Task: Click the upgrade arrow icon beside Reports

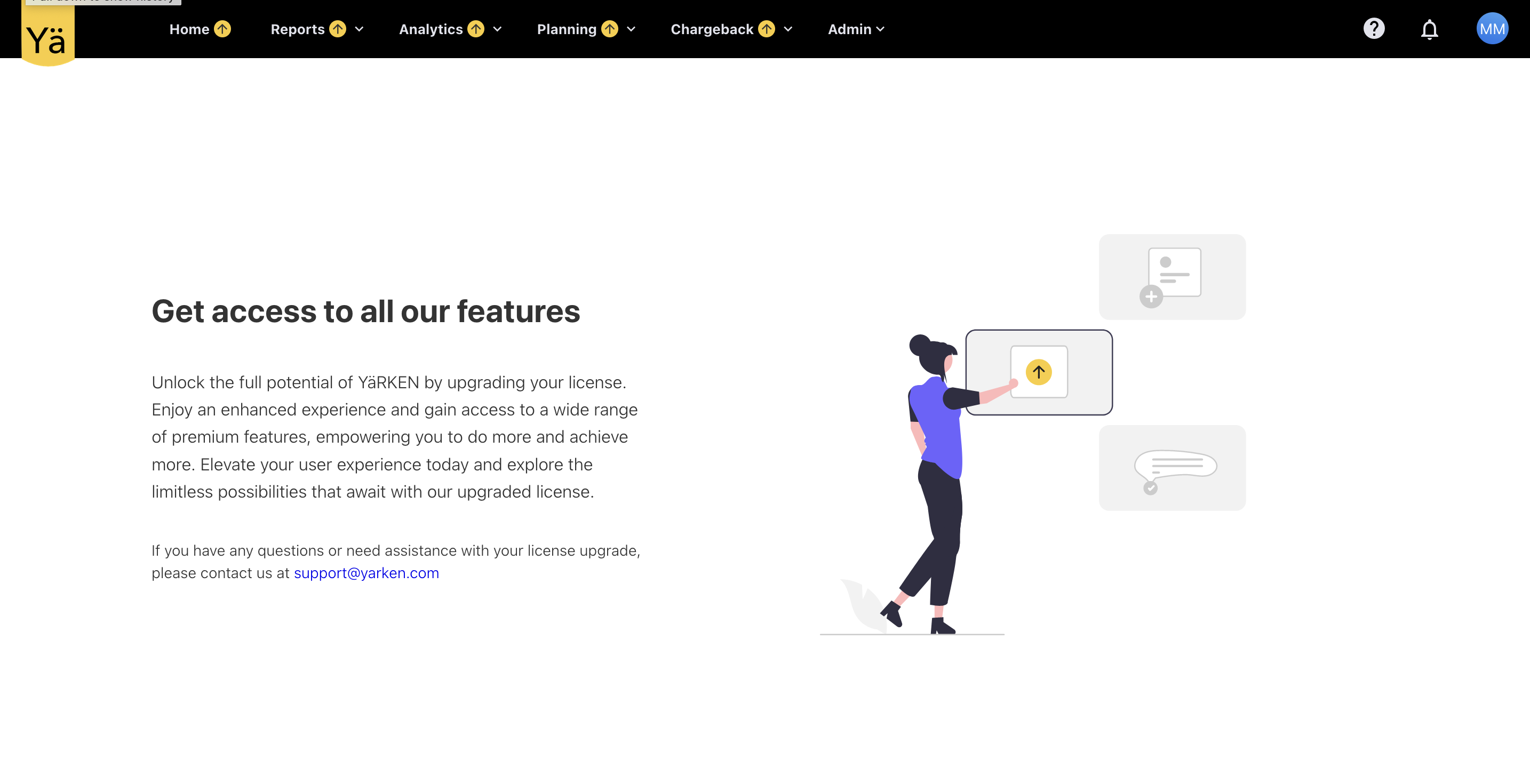Action: click(338, 29)
